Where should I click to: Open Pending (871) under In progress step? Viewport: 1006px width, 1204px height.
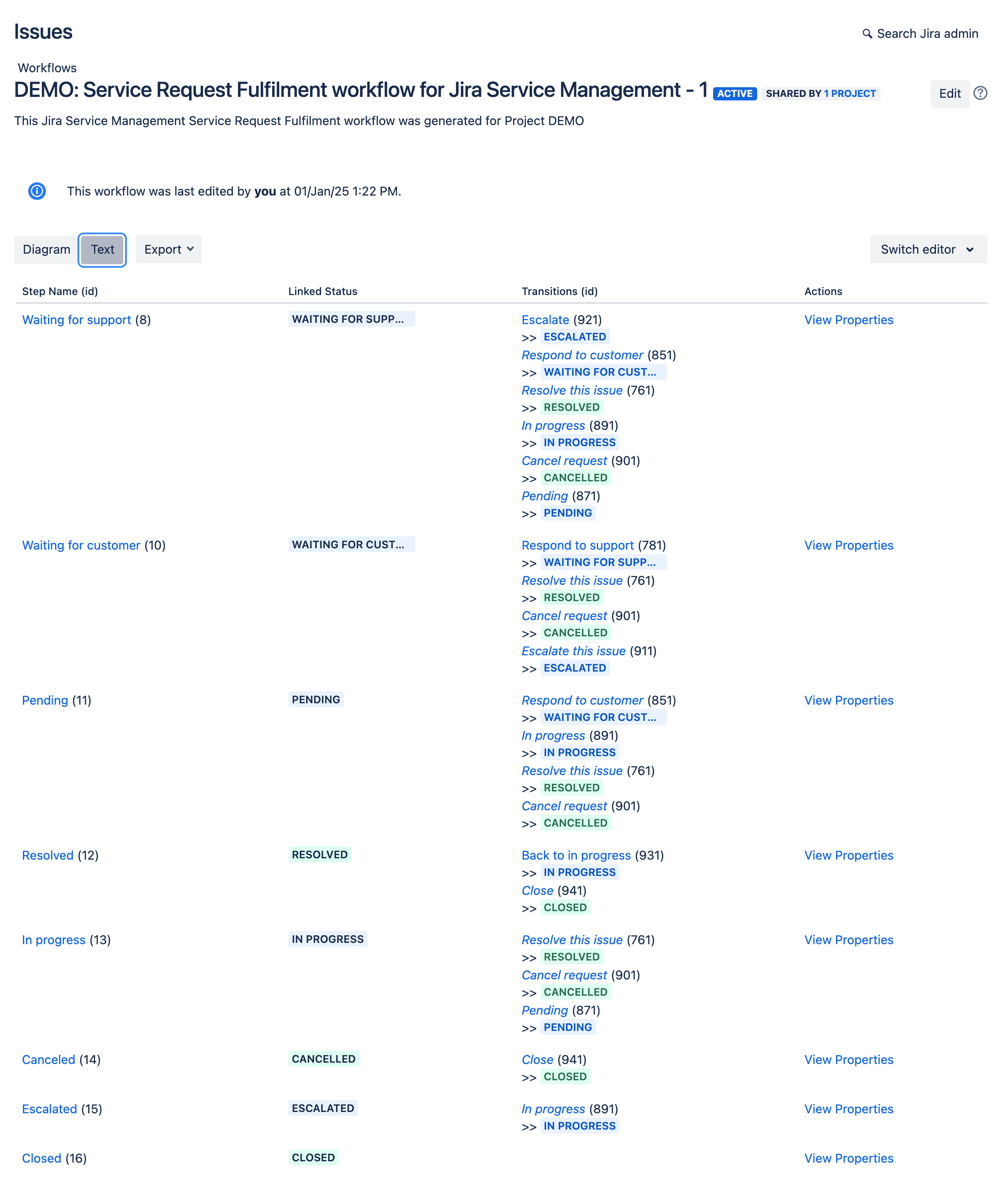tap(544, 1010)
